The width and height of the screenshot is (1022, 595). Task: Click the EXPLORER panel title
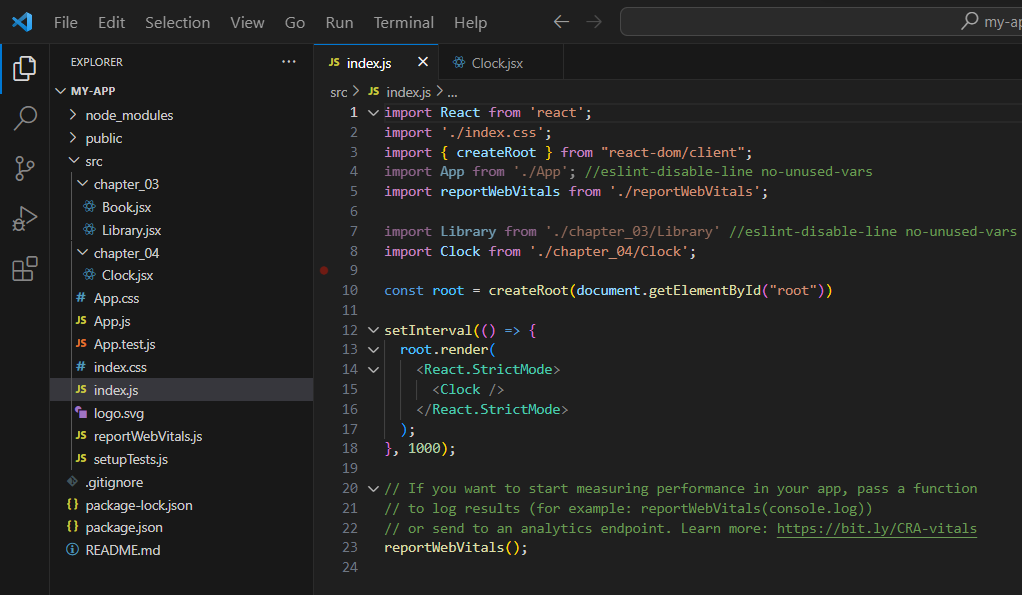(96, 62)
